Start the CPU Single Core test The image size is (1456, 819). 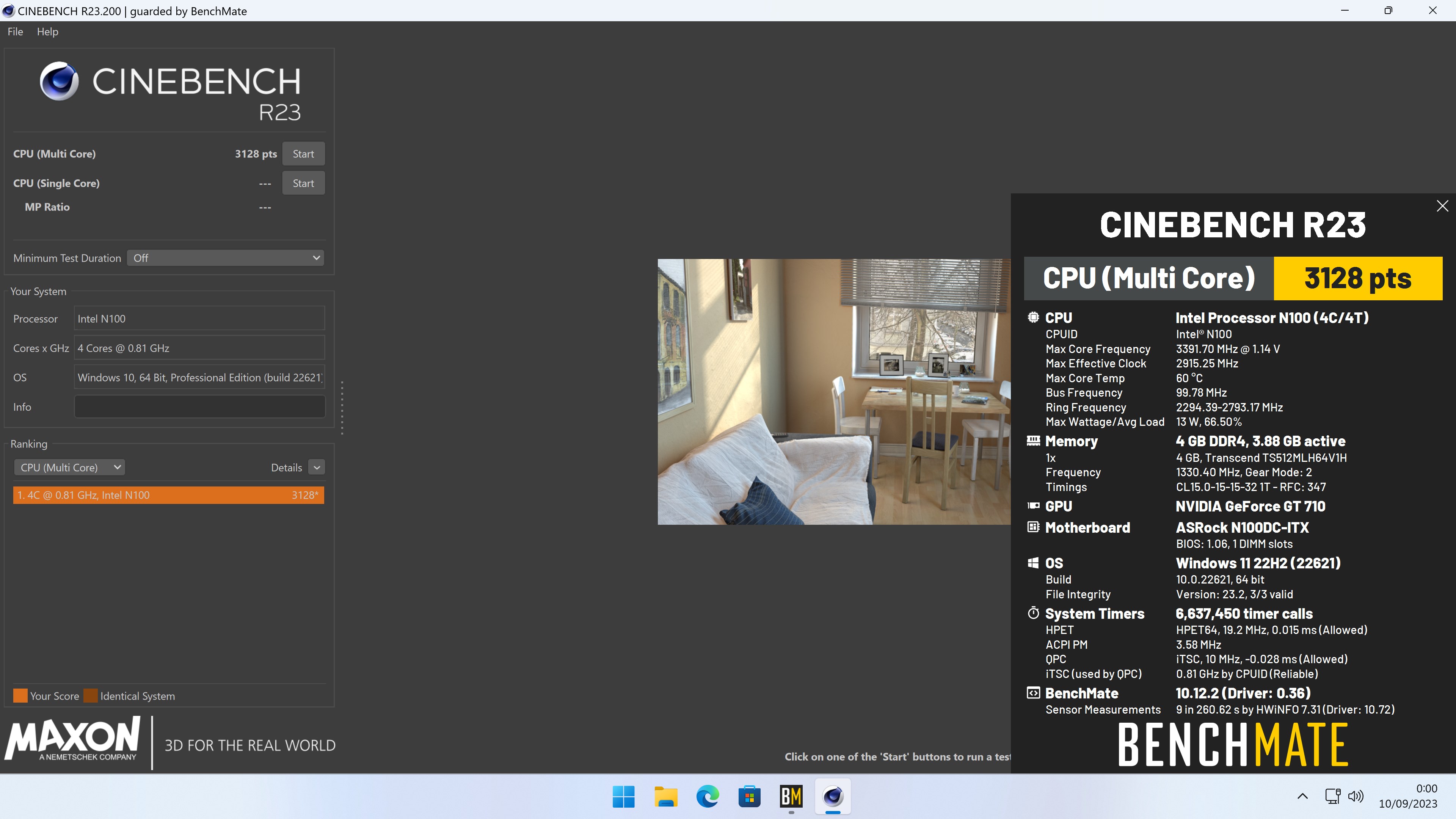coord(303,183)
